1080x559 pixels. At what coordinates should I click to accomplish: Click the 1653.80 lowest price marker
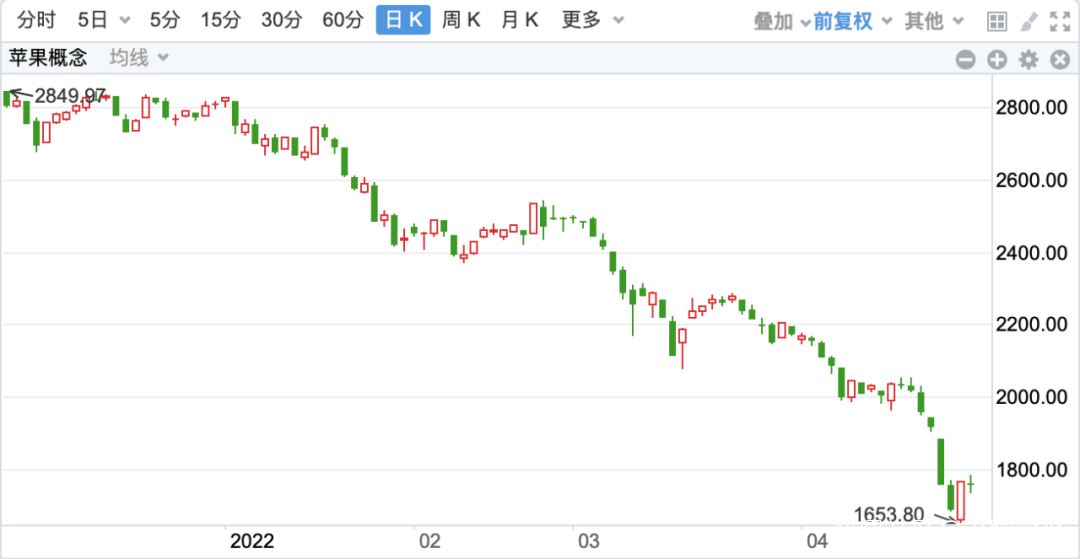coord(889,515)
